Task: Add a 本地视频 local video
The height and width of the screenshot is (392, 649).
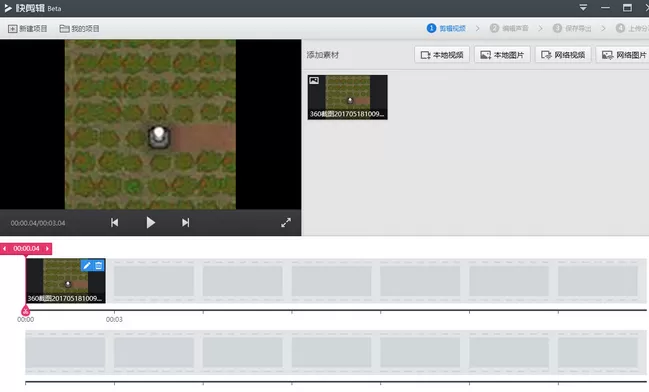Action: pyautogui.click(x=442, y=55)
